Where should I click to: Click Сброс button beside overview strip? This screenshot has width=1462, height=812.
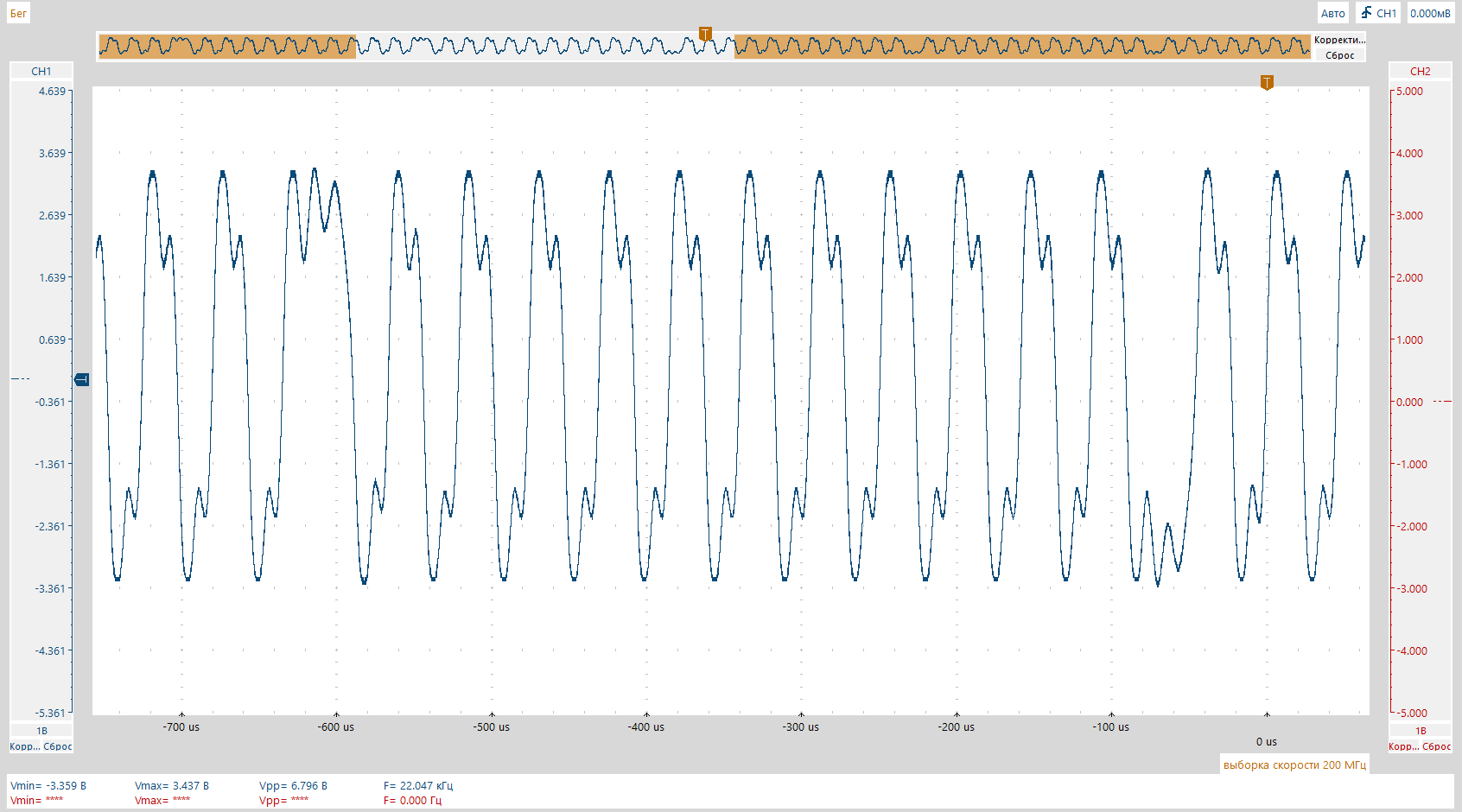pyautogui.click(x=1339, y=55)
